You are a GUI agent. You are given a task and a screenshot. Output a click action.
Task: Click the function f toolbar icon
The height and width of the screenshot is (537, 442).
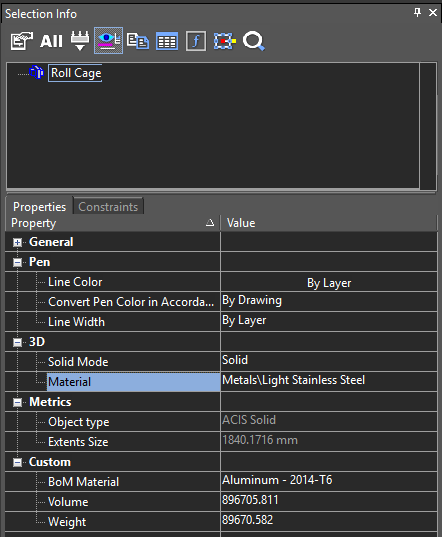pyautogui.click(x=196, y=41)
